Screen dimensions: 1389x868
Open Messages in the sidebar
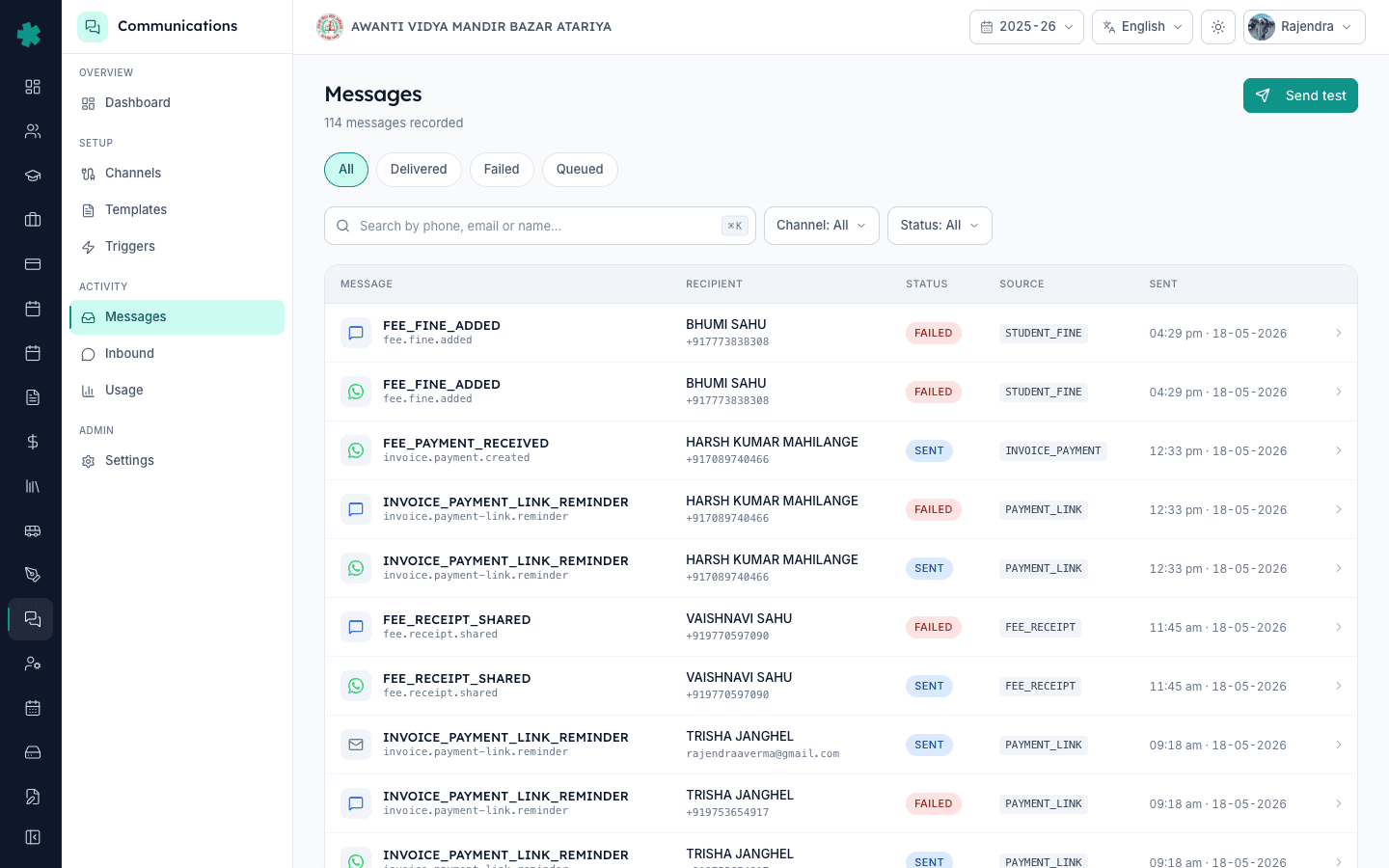tap(177, 317)
